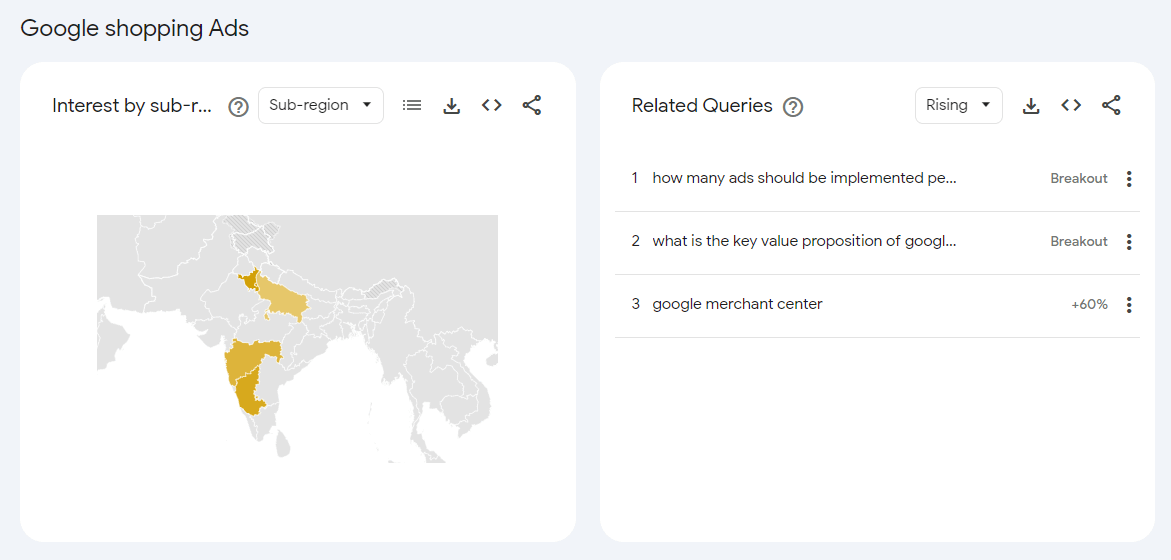
Task: Open query 'what is the key value proposition'
Action: tap(804, 241)
